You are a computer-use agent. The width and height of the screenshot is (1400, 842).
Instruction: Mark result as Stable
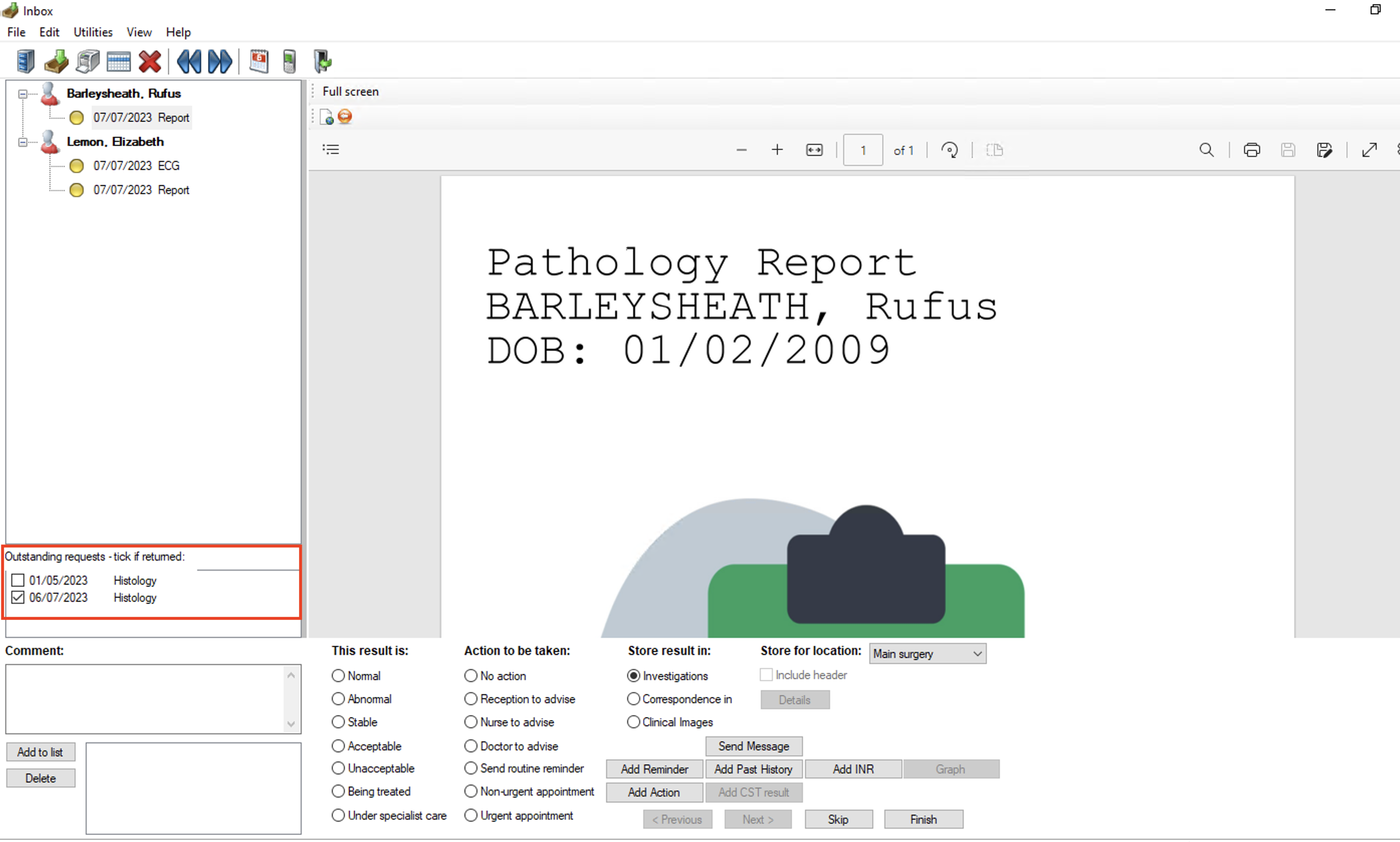pyautogui.click(x=338, y=722)
